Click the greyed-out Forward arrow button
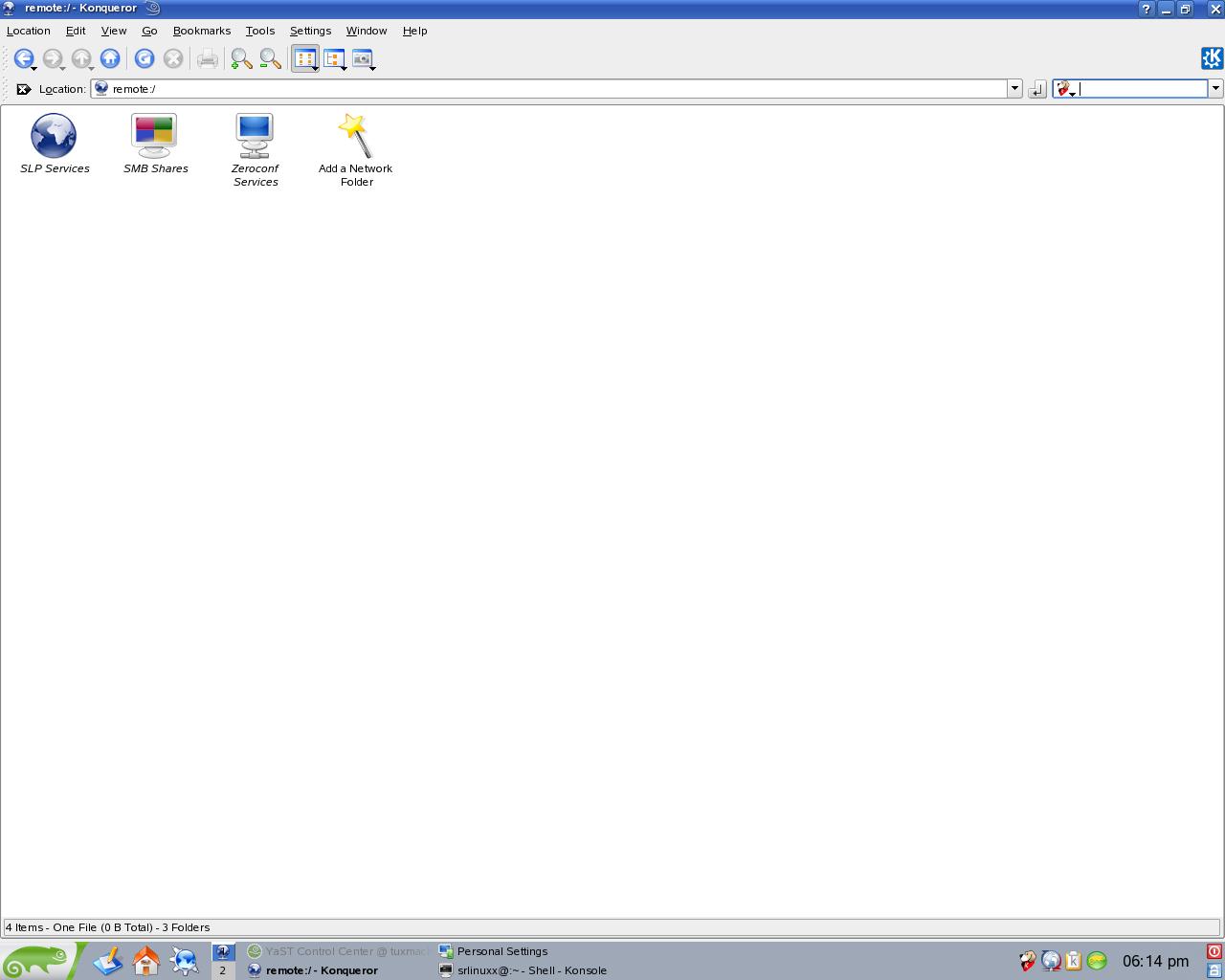The width and height of the screenshot is (1225, 980). (x=53, y=59)
